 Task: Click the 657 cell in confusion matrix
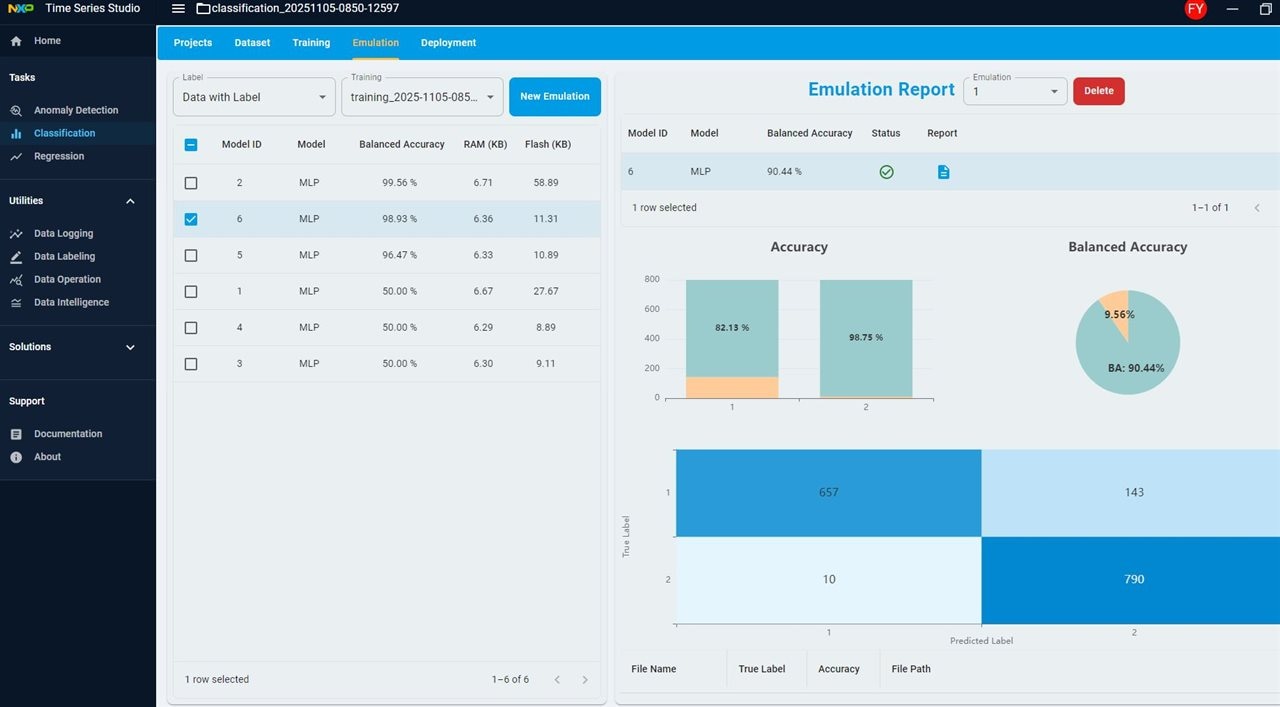(828, 492)
